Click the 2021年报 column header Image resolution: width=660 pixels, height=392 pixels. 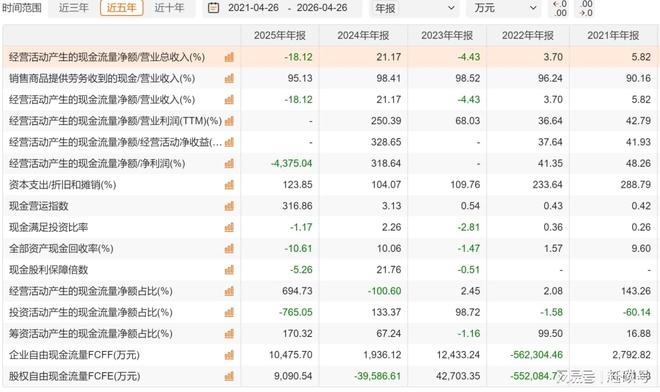point(613,35)
